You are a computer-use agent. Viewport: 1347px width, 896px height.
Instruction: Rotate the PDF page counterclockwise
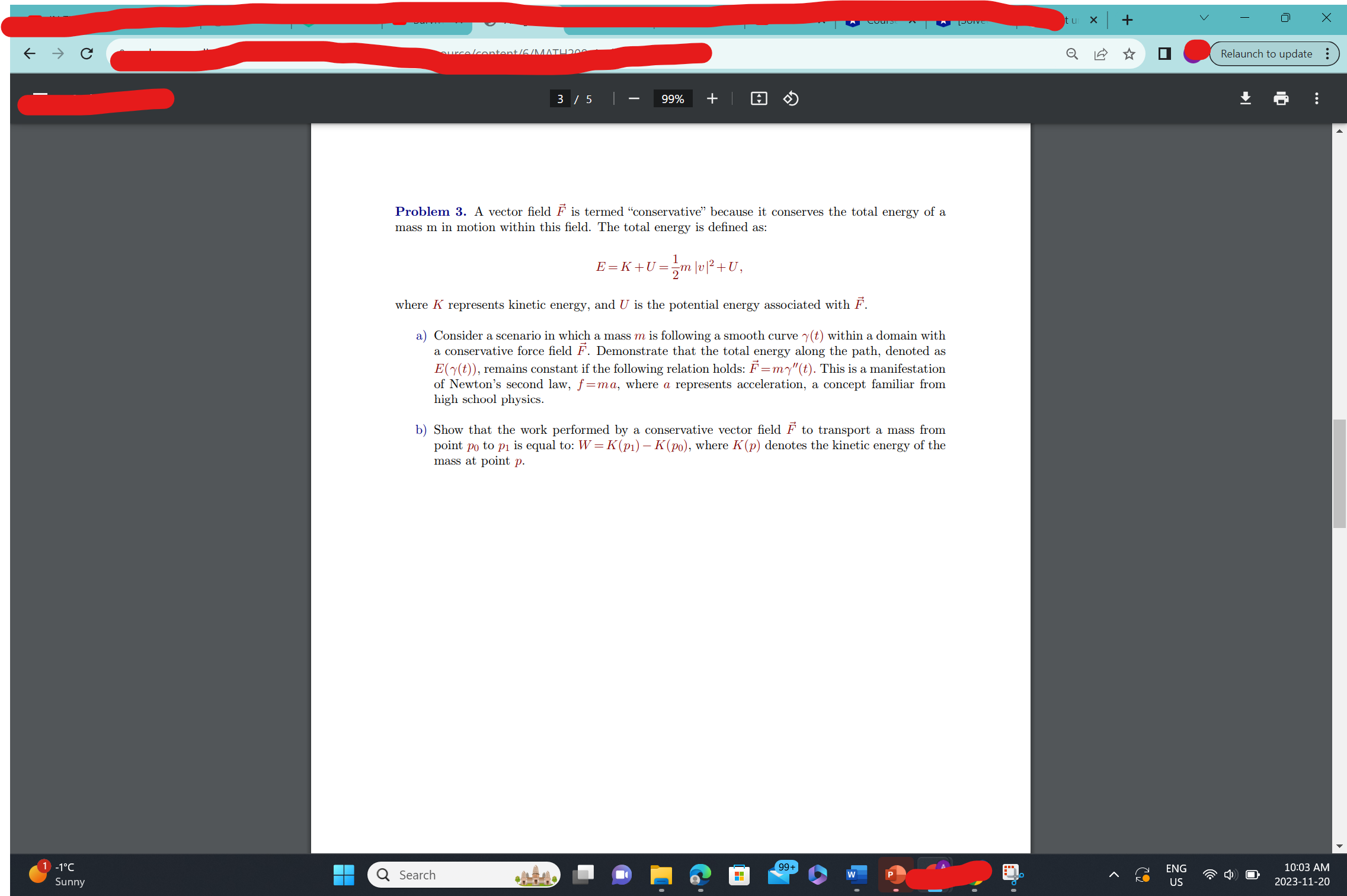[790, 98]
